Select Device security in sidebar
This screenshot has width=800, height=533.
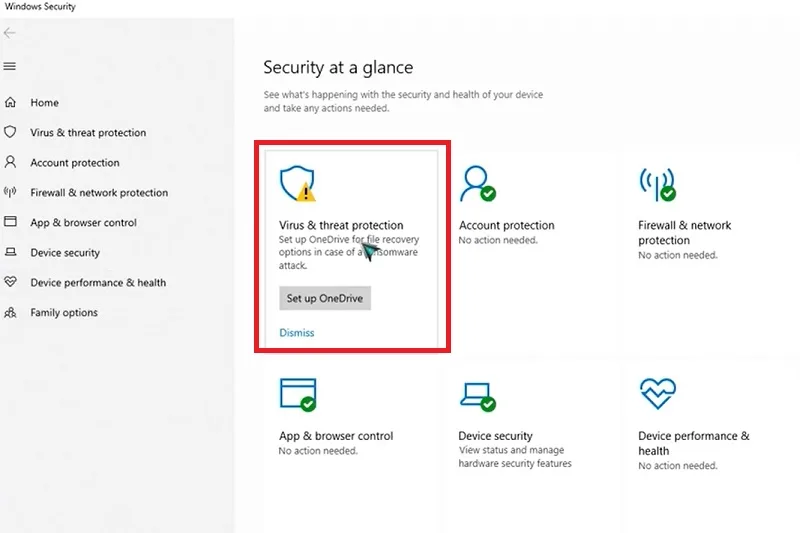tap(65, 252)
